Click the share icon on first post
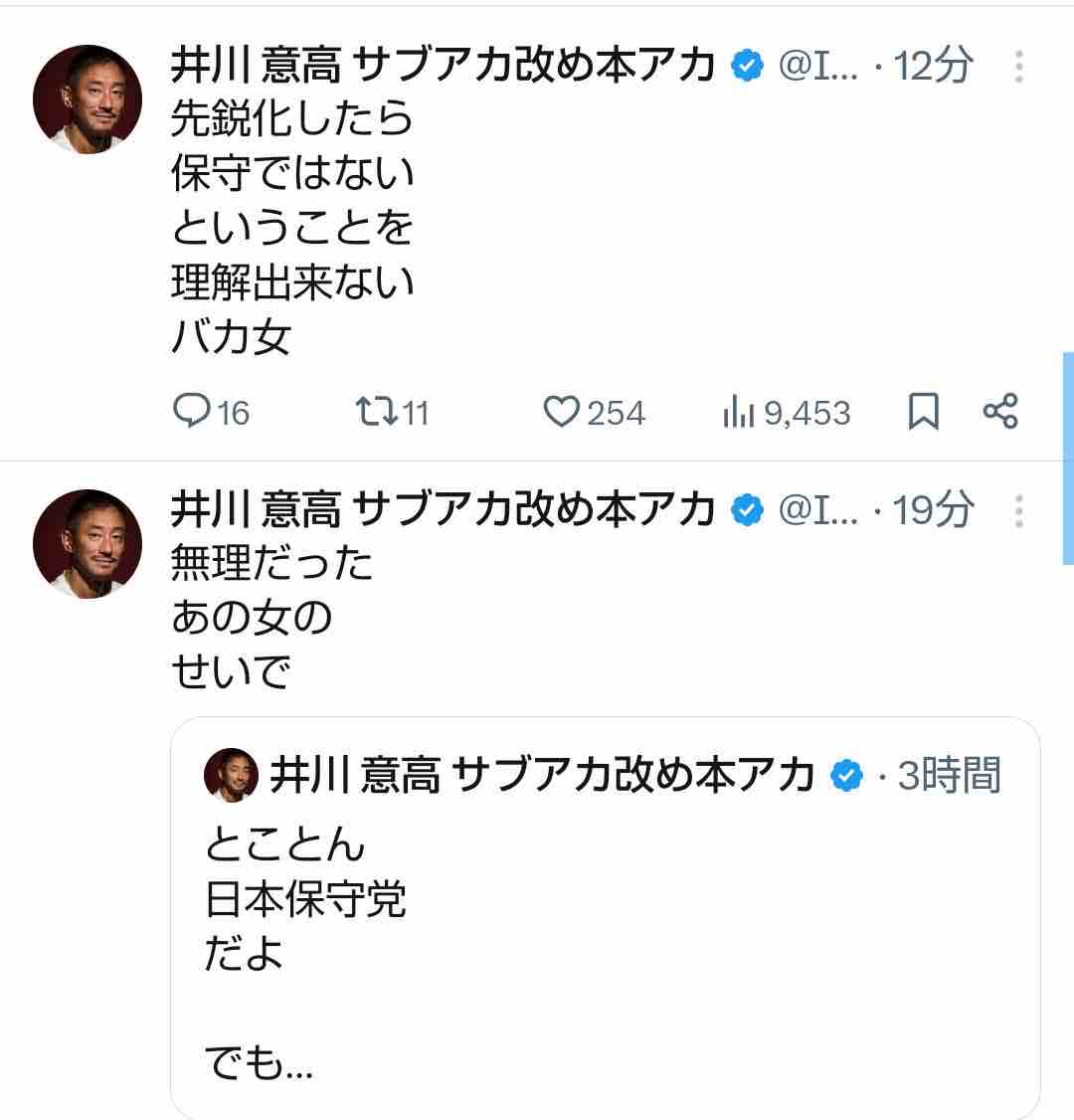Image resolution: width=1074 pixels, height=1120 pixels. (x=999, y=411)
